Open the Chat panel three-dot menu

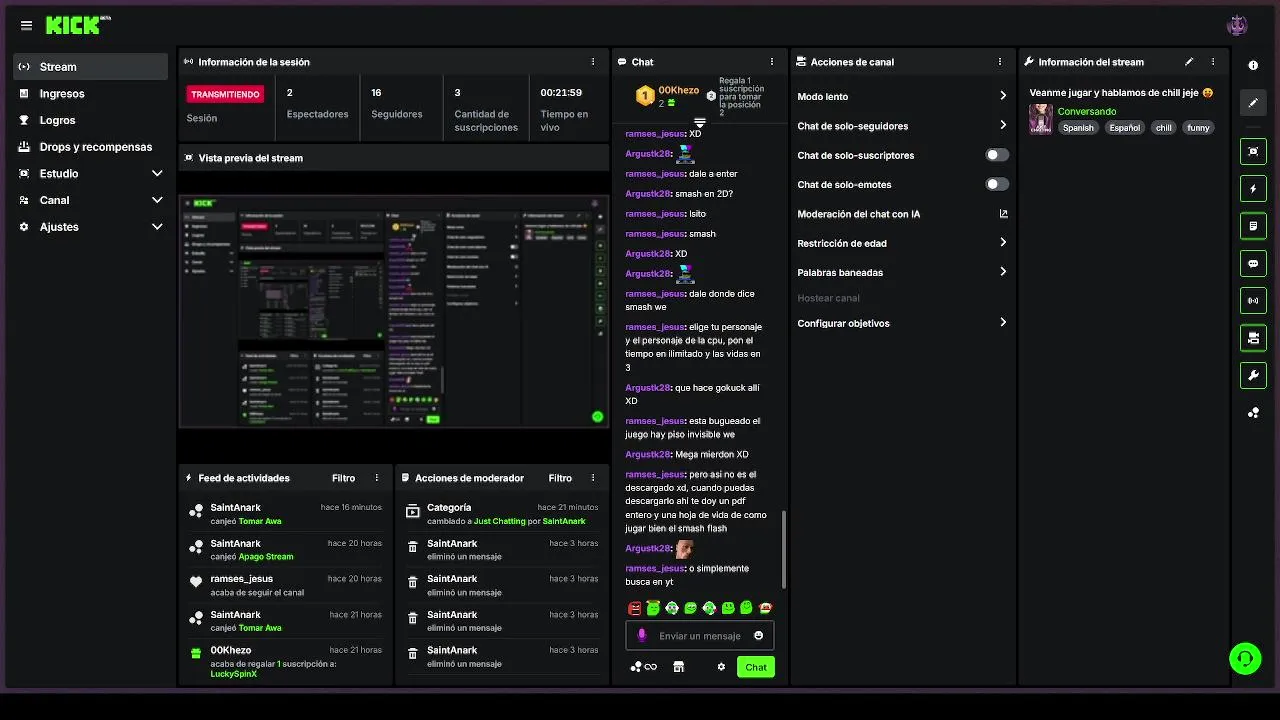click(771, 62)
